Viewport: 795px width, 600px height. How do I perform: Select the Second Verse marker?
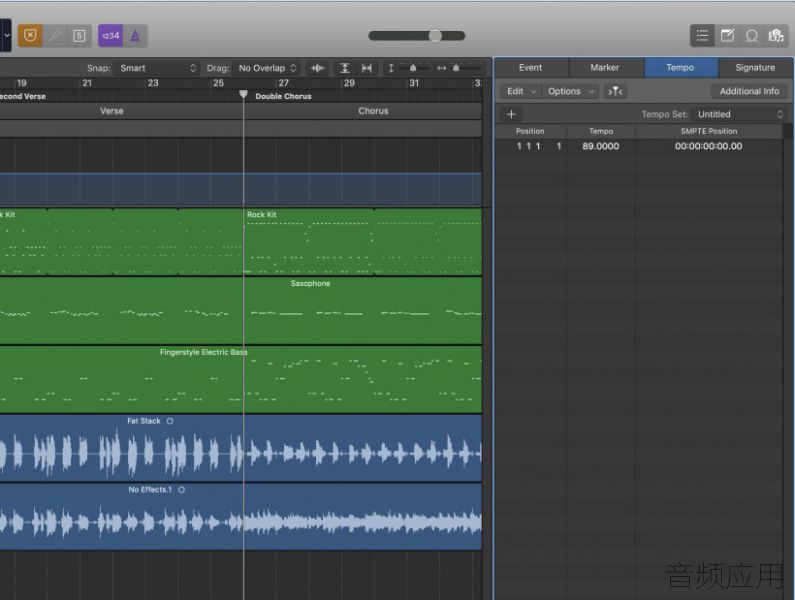point(23,96)
